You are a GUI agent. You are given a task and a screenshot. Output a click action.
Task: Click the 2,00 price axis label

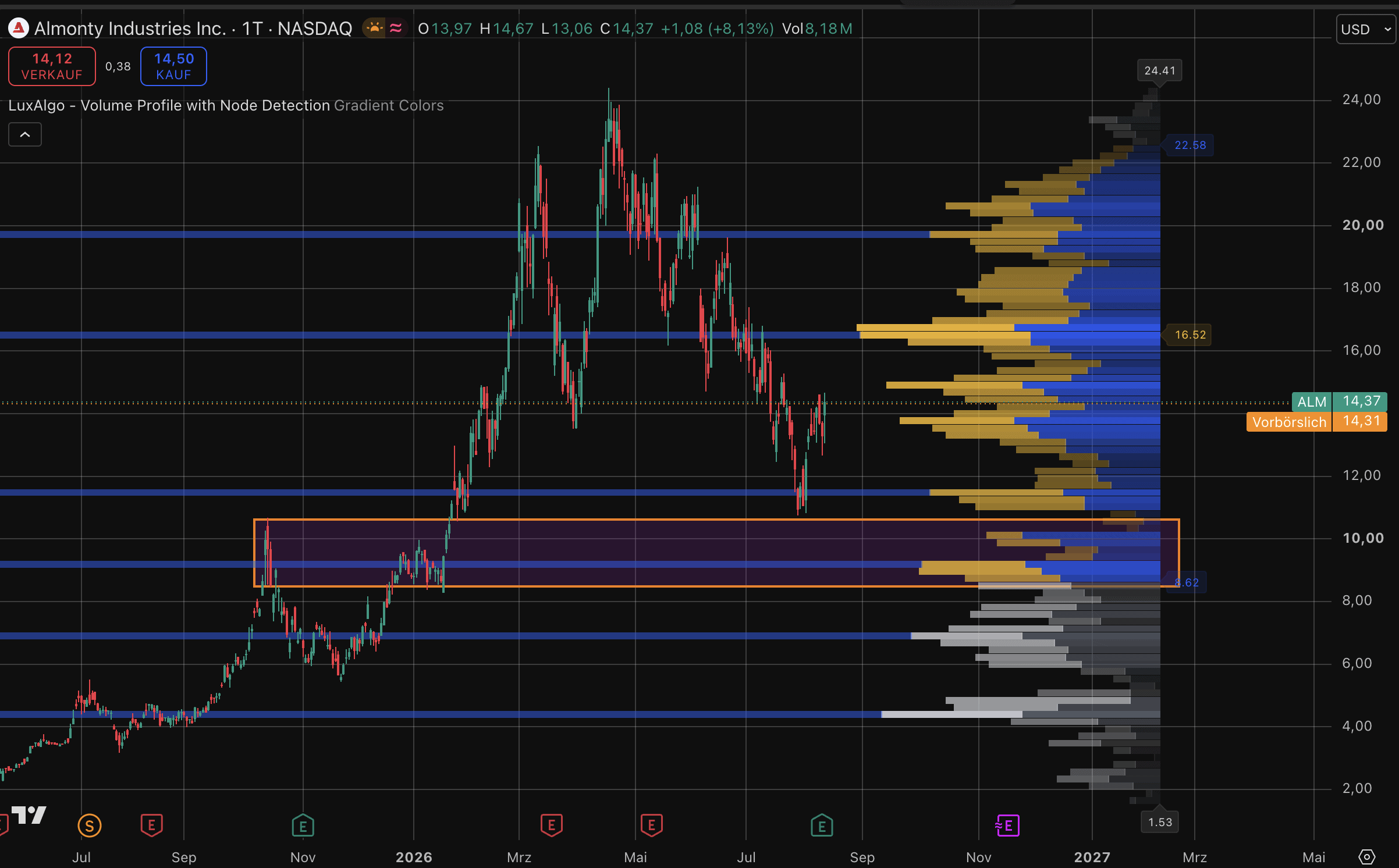click(x=1357, y=788)
